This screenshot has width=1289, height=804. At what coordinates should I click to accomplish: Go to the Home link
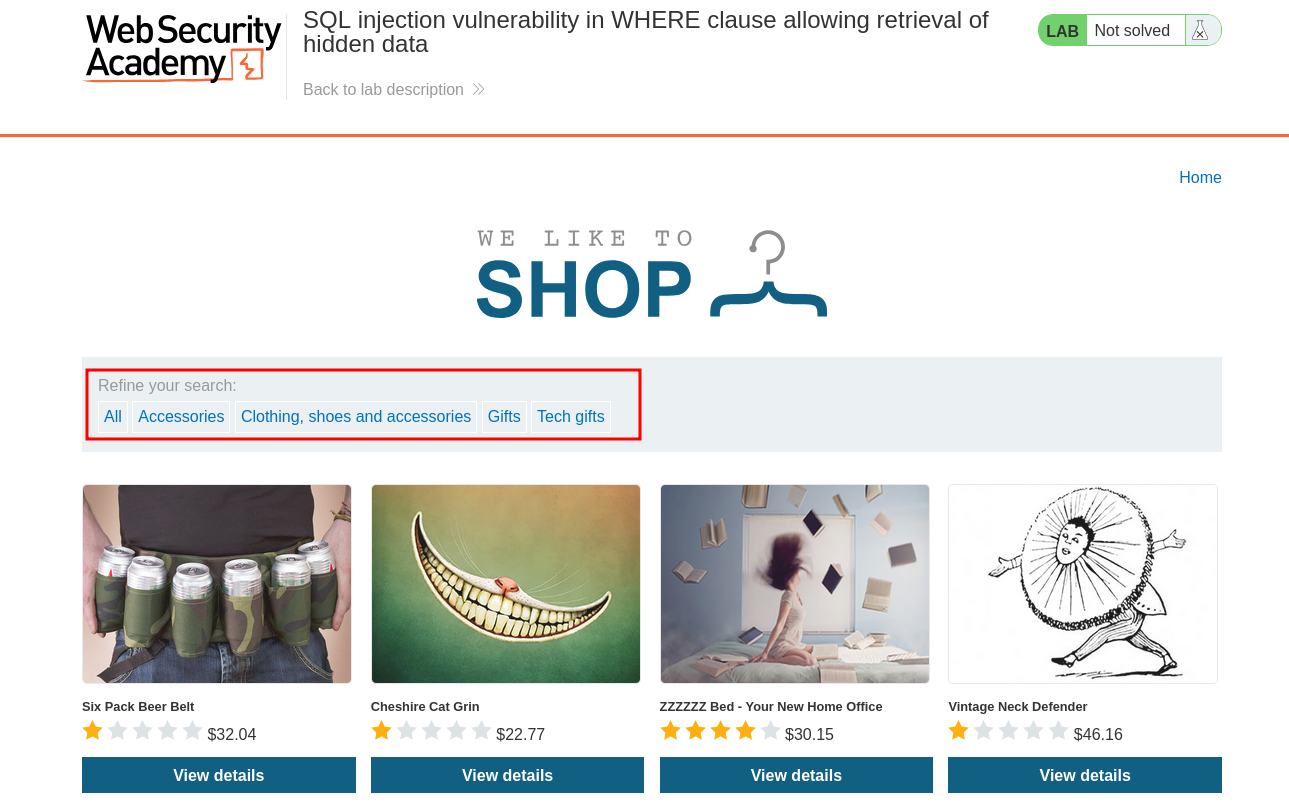click(1200, 178)
